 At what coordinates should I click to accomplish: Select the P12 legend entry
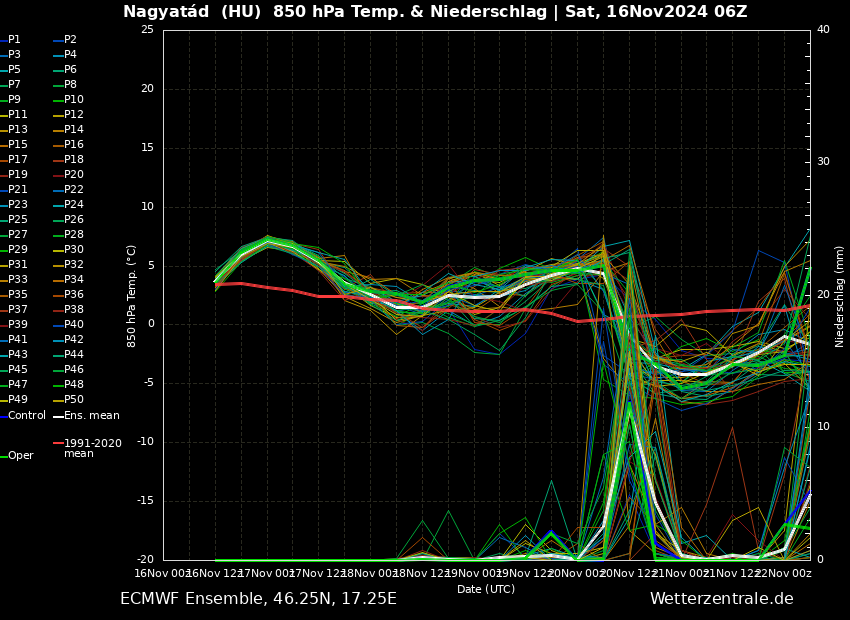click(x=74, y=115)
